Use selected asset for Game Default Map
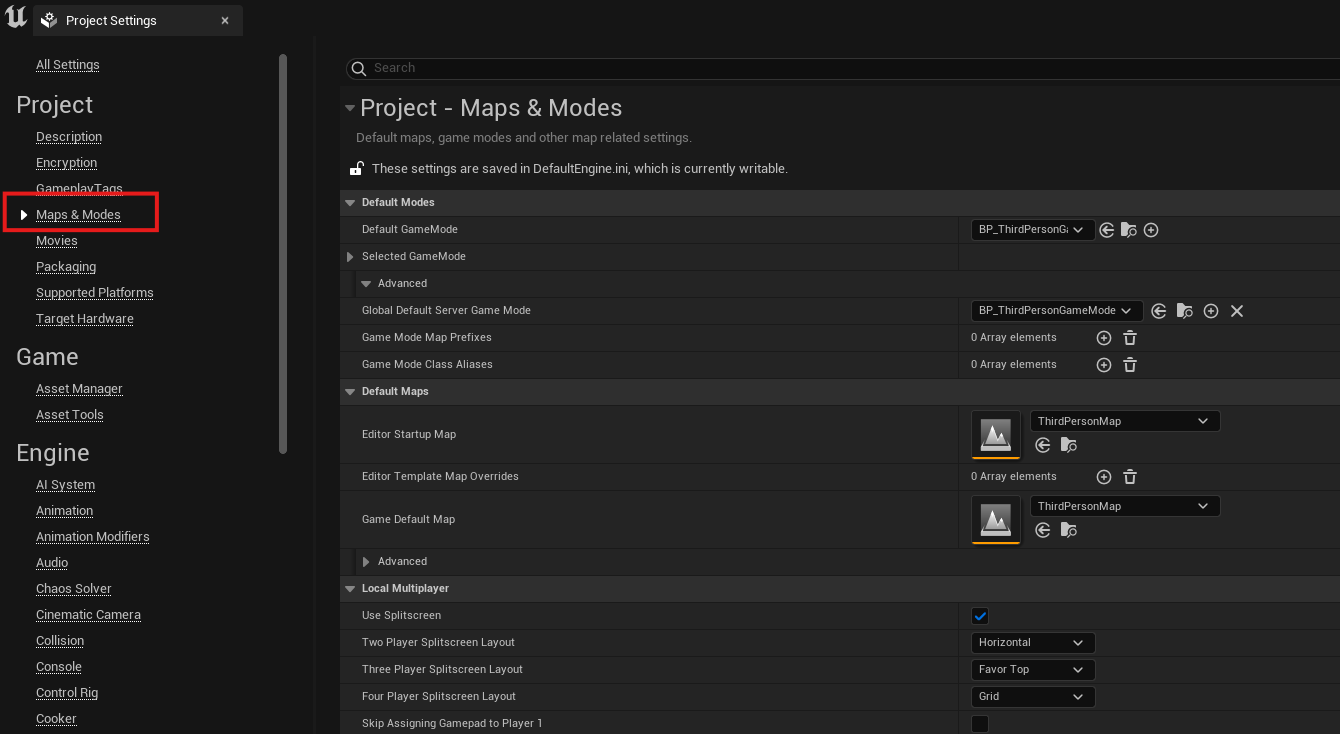Viewport: 1340px width, 734px height. point(1043,530)
